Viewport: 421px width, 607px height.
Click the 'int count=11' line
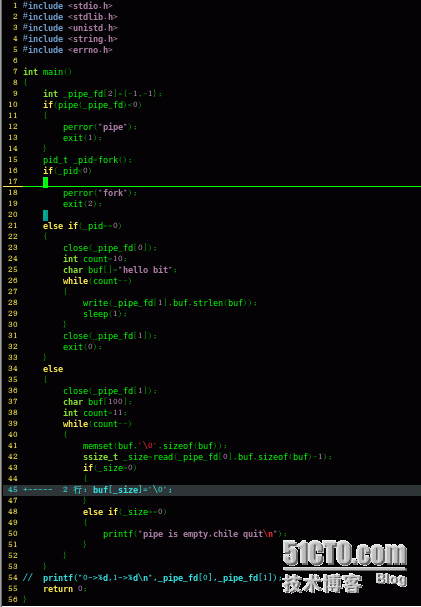click(x=95, y=413)
